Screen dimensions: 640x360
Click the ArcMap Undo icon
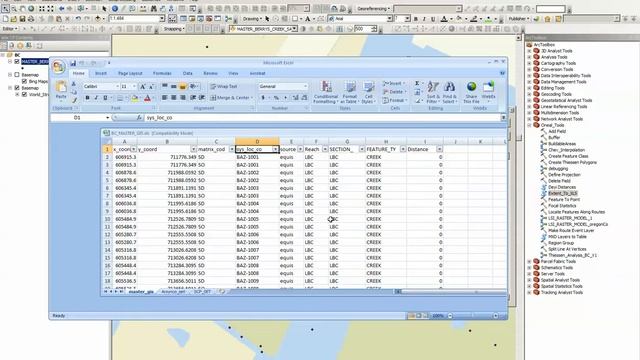pyautogui.click(x=78, y=19)
